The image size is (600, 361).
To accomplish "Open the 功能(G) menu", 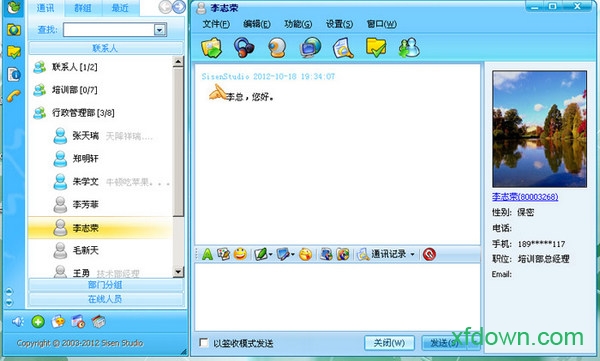I will pyautogui.click(x=298, y=24).
